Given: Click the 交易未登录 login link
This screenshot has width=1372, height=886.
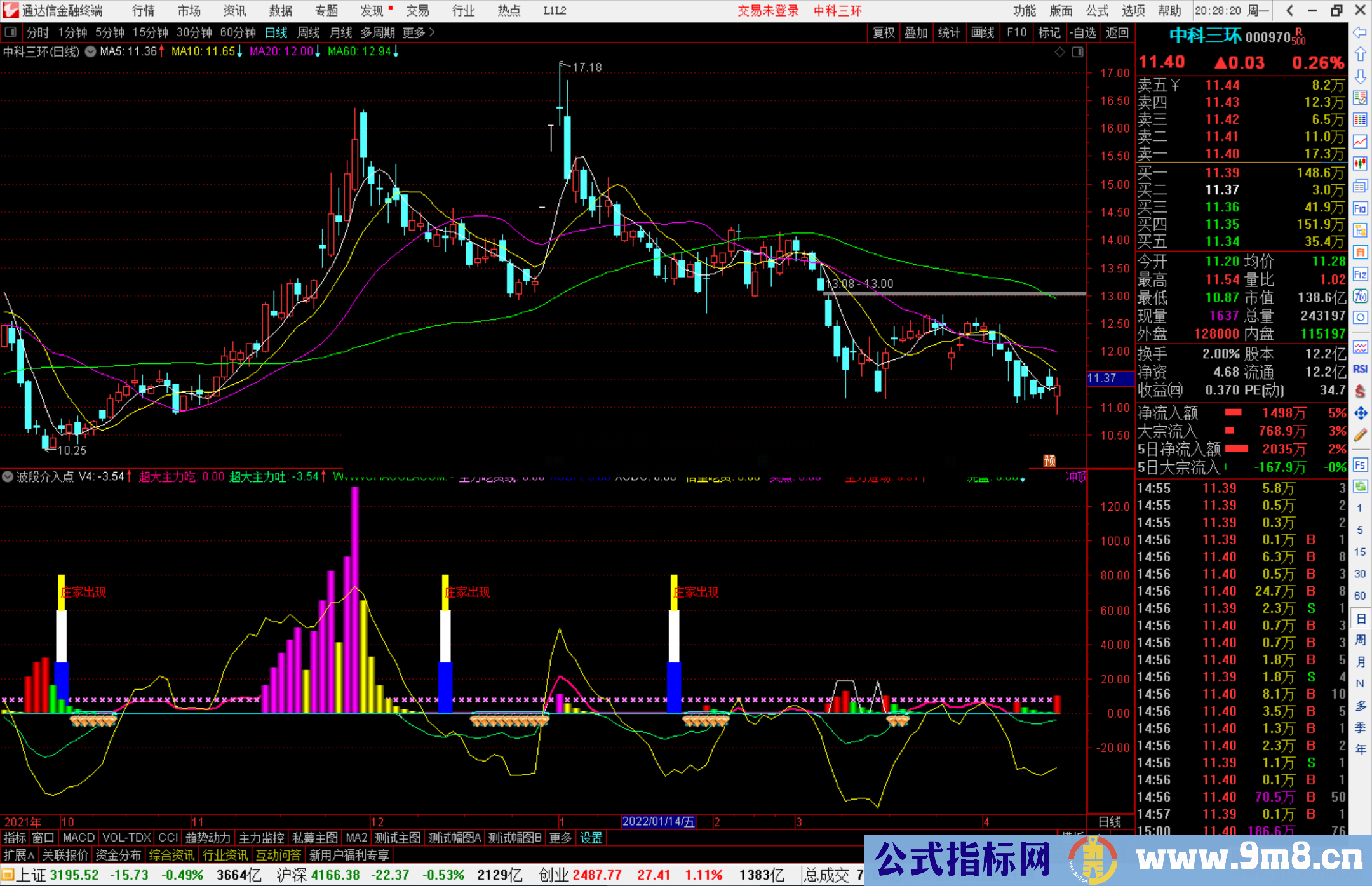Looking at the screenshot, I should click(x=768, y=10).
